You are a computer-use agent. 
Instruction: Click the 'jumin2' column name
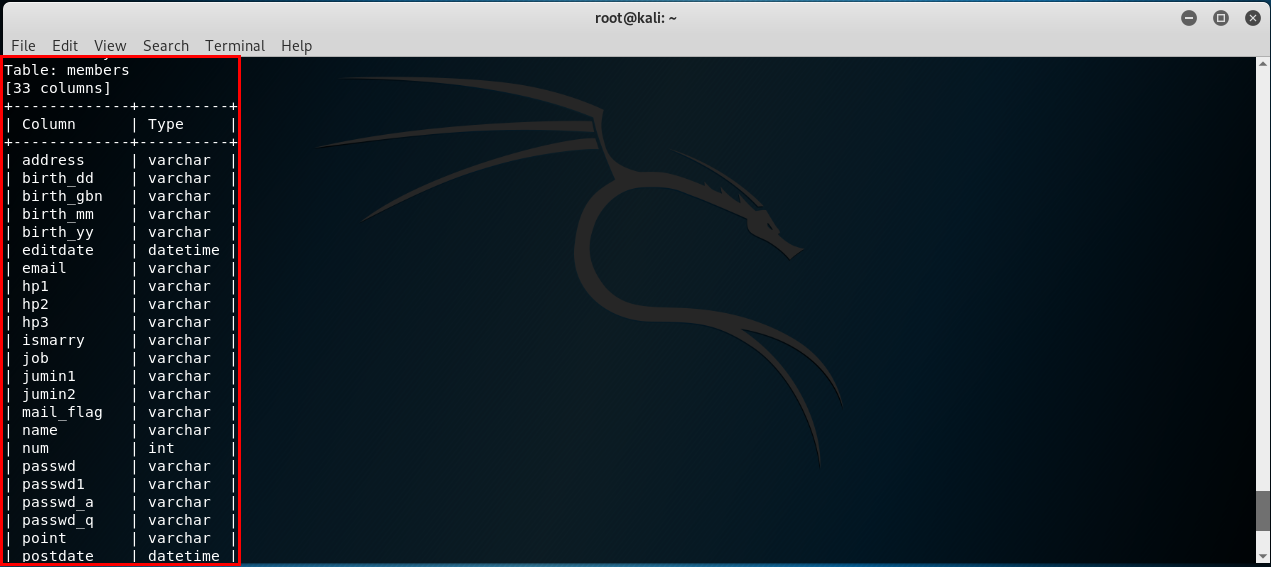49,394
